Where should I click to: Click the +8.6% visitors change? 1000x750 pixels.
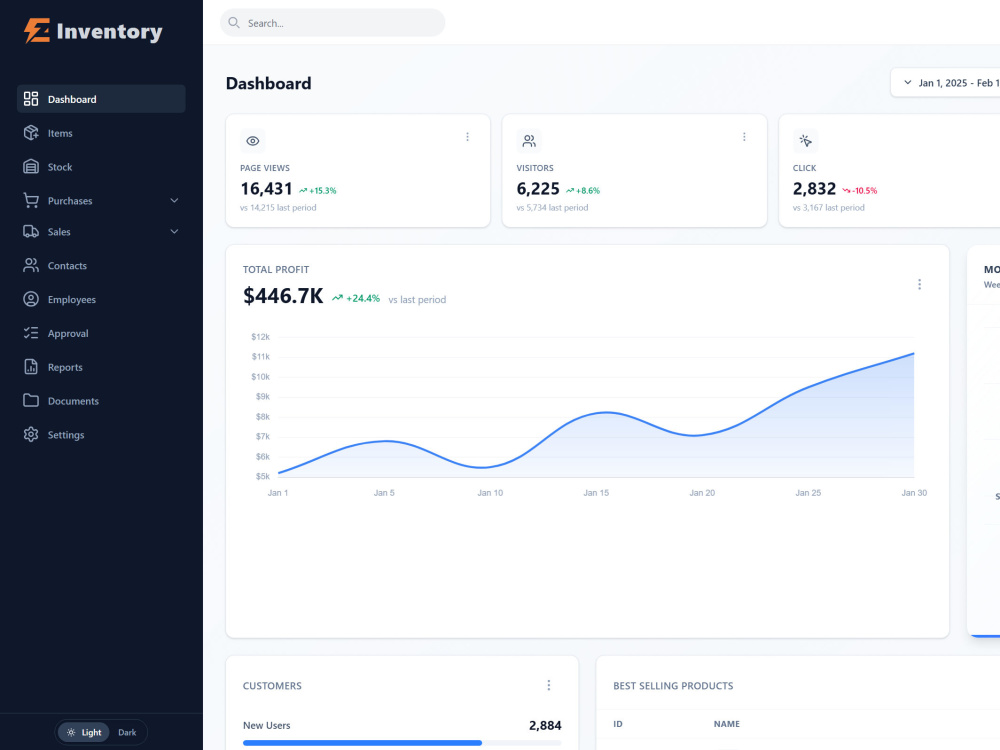click(583, 191)
